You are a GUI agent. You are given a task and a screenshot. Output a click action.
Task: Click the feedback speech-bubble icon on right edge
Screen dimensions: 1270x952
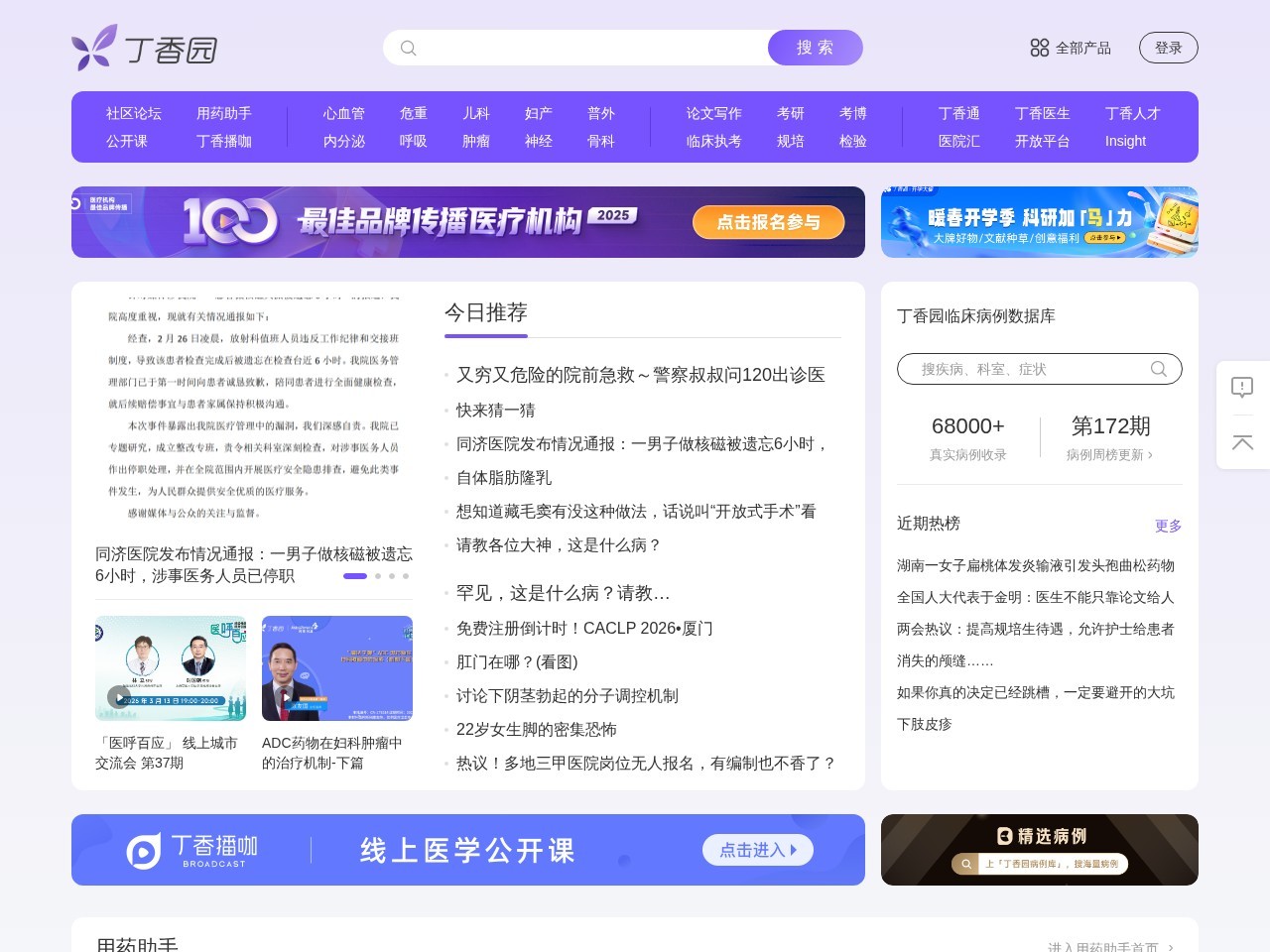click(1242, 388)
